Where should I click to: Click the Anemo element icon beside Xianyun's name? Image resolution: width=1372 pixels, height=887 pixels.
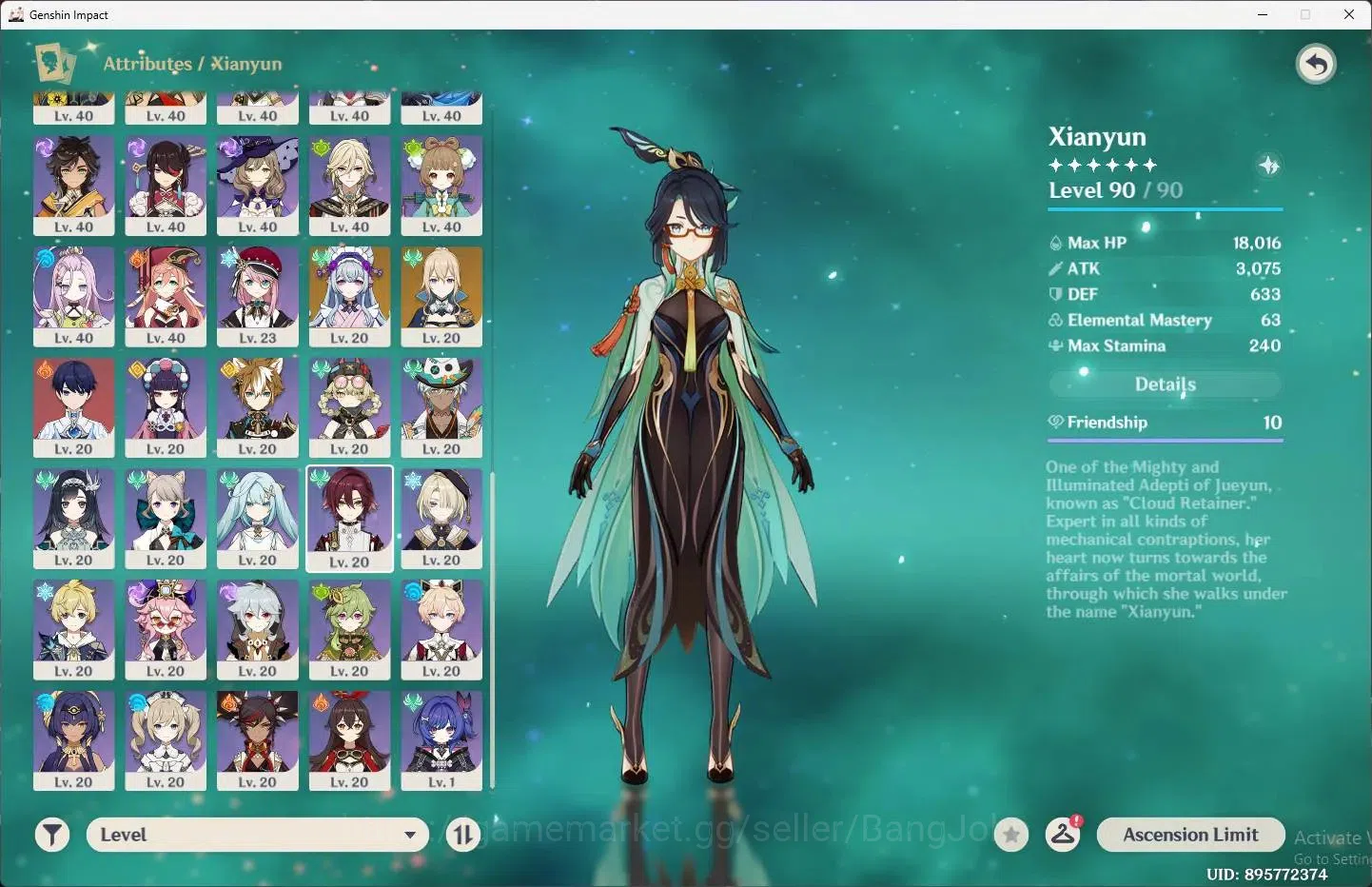coord(1269,166)
